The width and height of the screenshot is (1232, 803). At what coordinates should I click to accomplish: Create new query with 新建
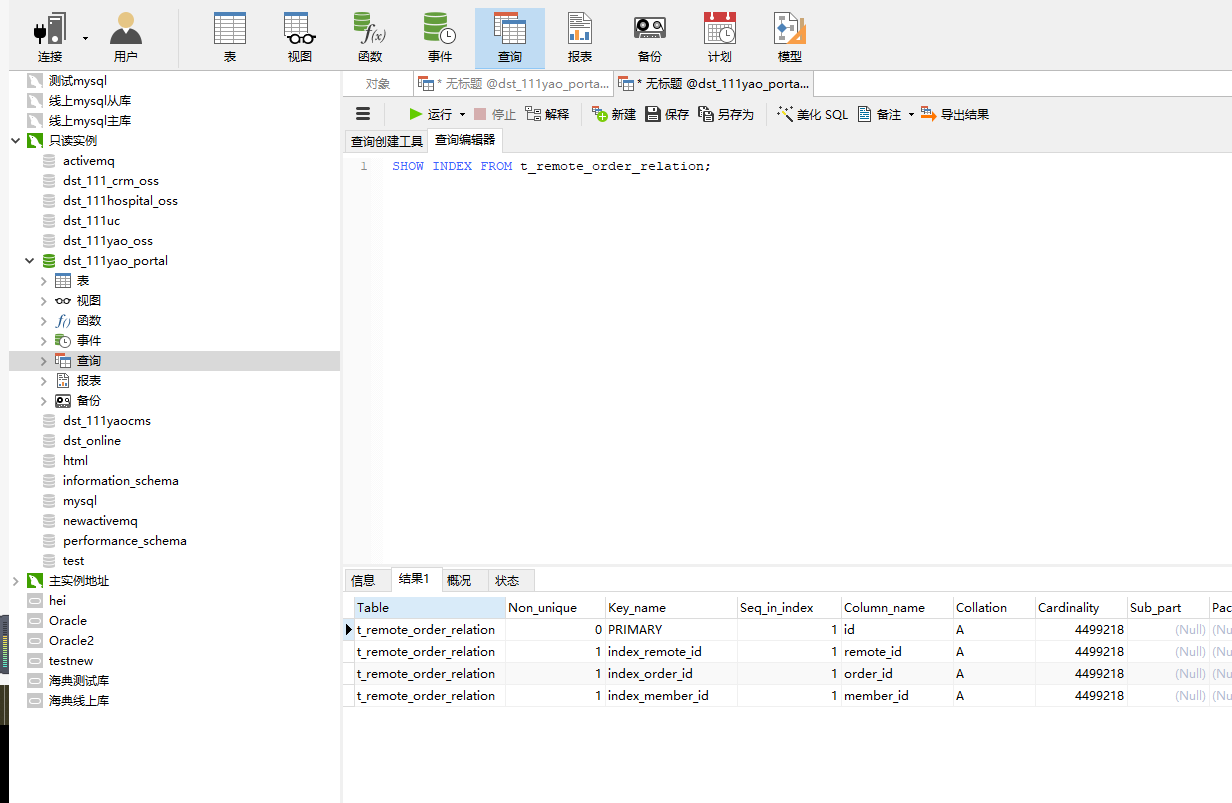pos(614,114)
